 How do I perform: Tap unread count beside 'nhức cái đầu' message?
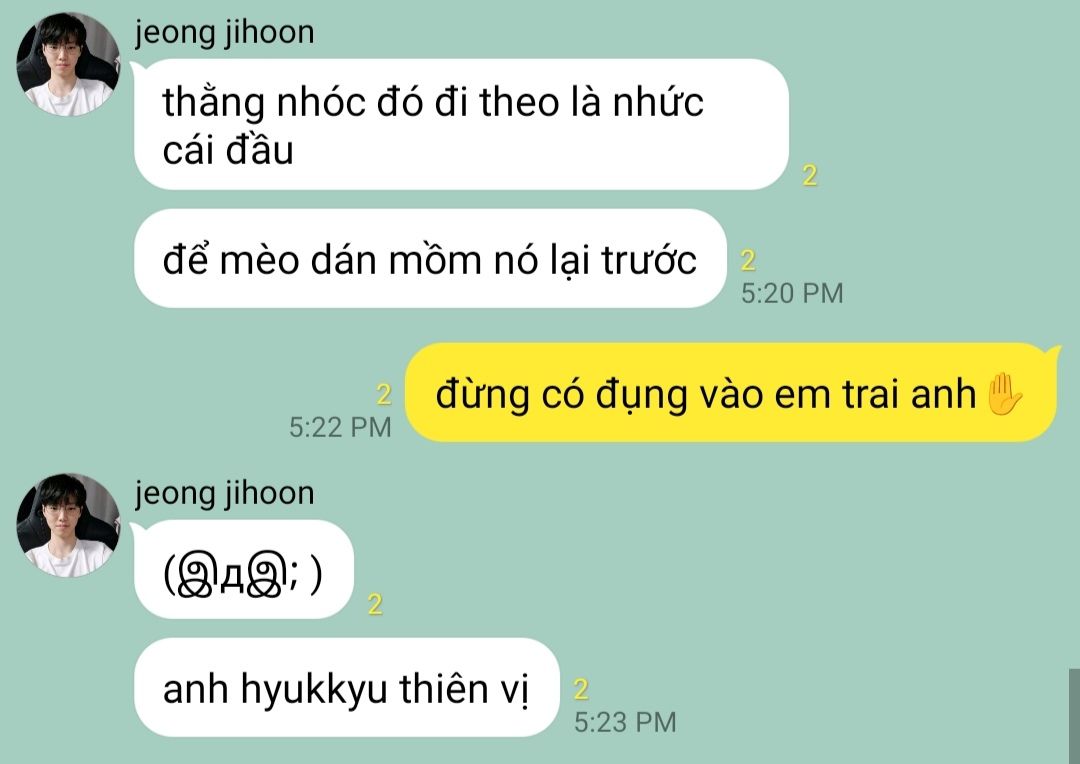pyautogui.click(x=810, y=176)
